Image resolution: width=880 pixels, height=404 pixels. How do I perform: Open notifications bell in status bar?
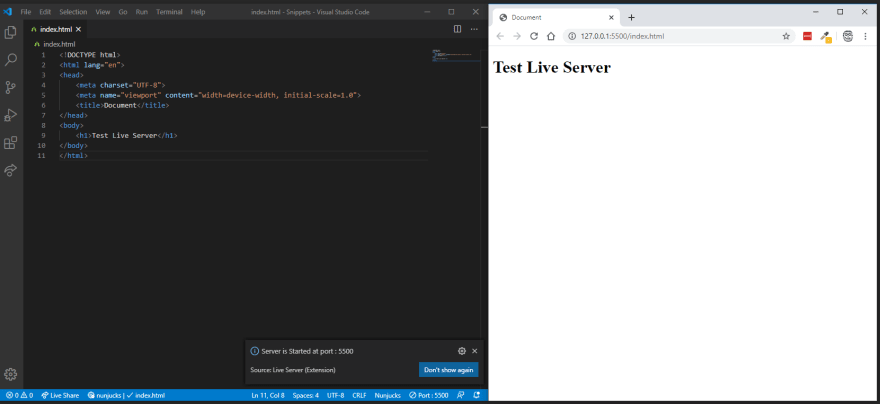(476, 395)
